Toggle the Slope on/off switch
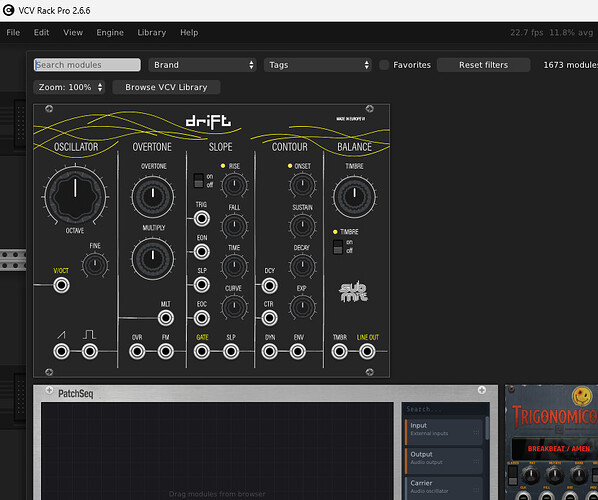The image size is (598, 500). point(198,180)
